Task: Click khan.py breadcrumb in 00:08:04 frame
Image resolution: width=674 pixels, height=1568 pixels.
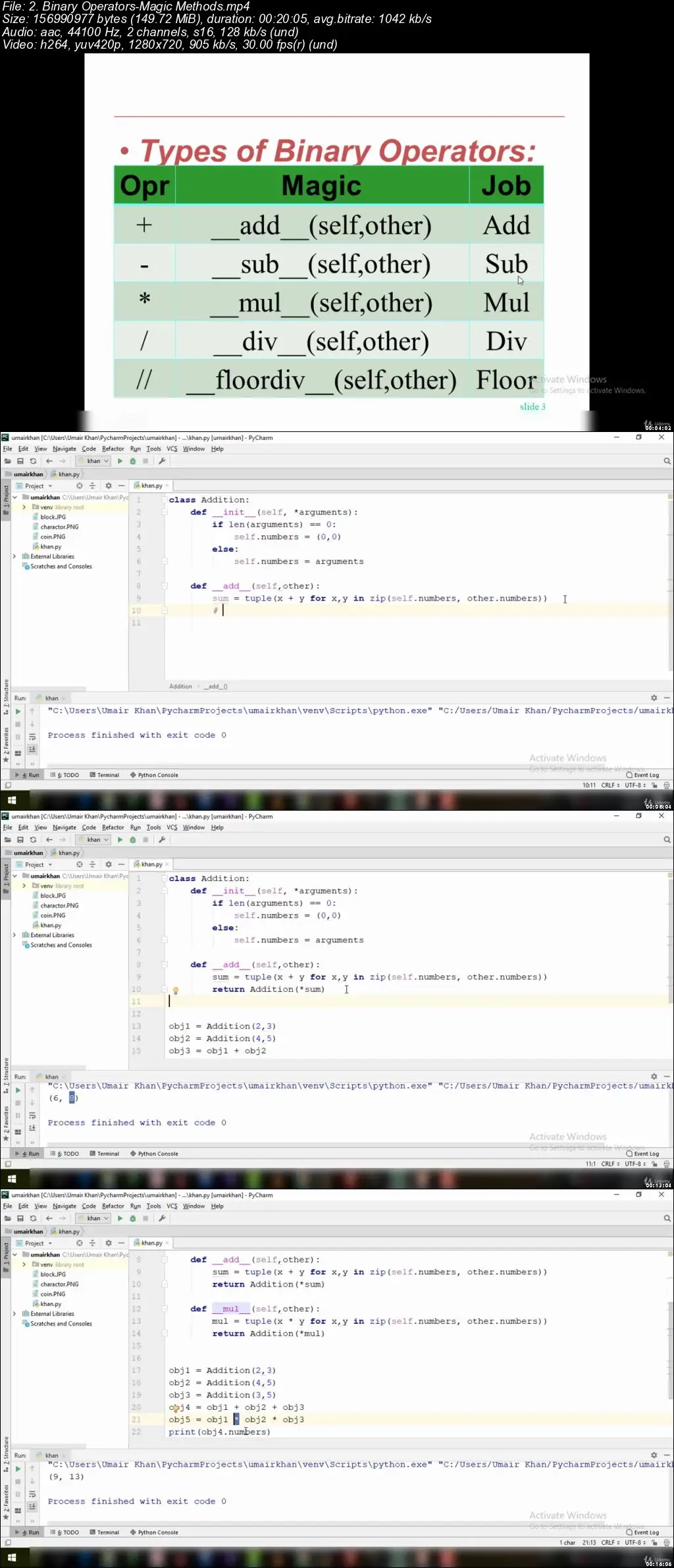Action: (65, 474)
